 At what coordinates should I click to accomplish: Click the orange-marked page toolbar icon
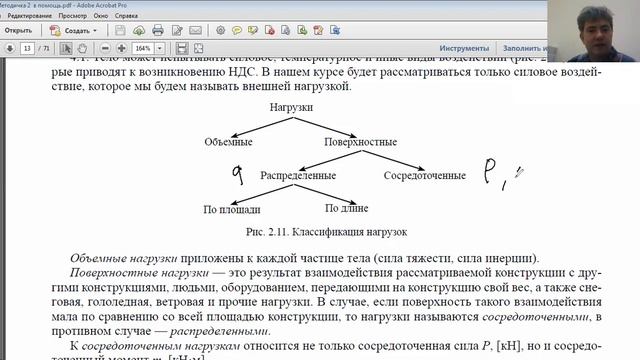[318, 31]
